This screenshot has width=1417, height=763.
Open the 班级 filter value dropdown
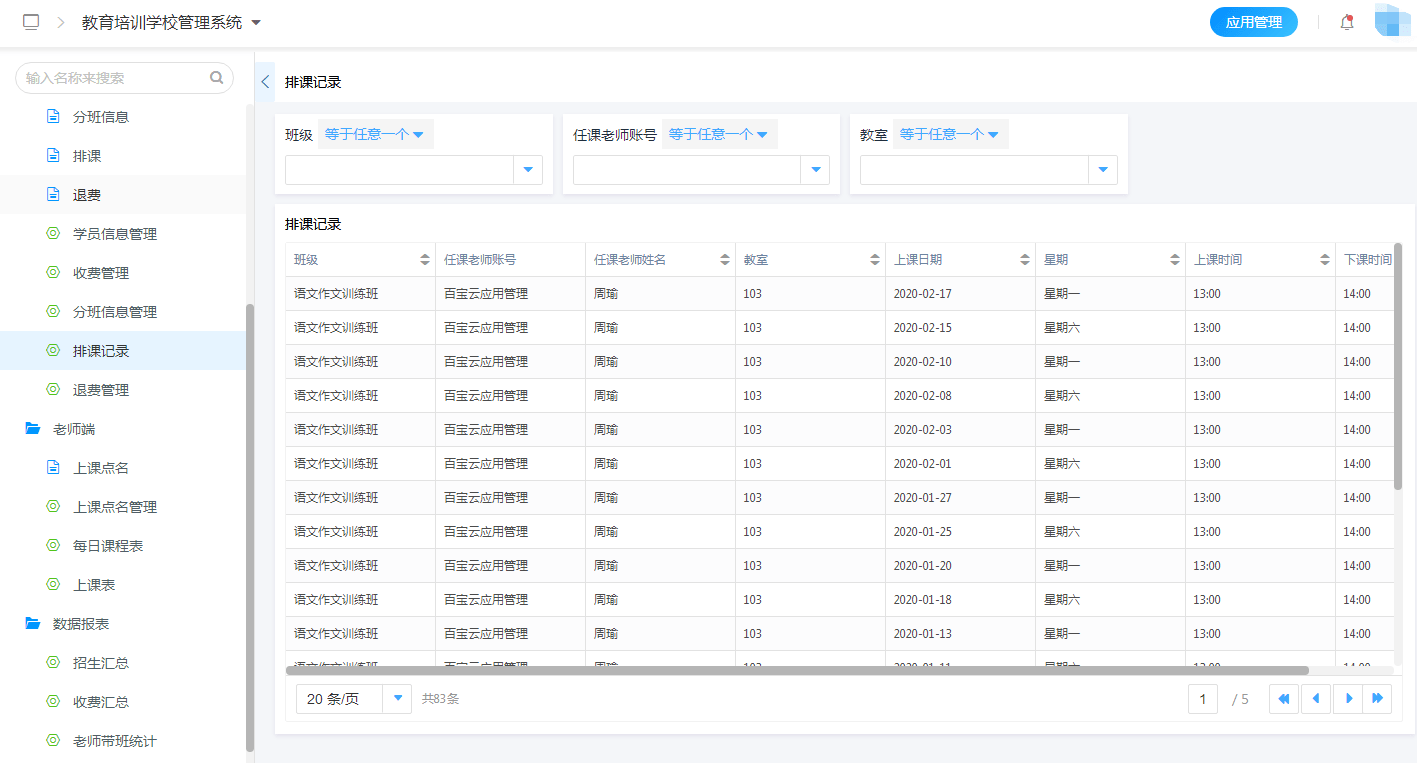527,170
